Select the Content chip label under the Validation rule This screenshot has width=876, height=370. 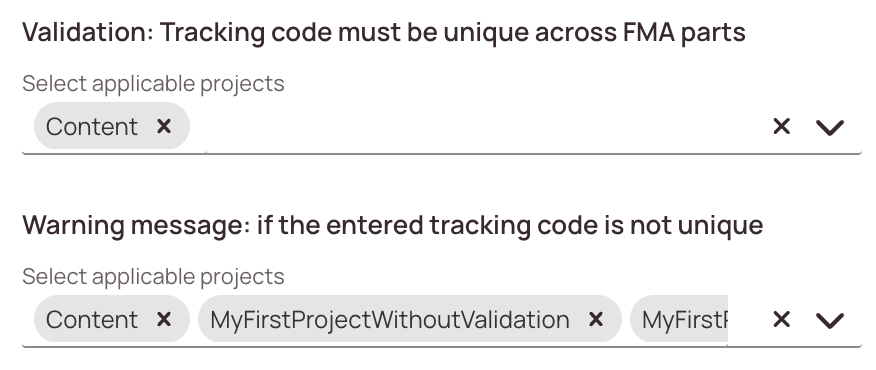tap(92, 127)
